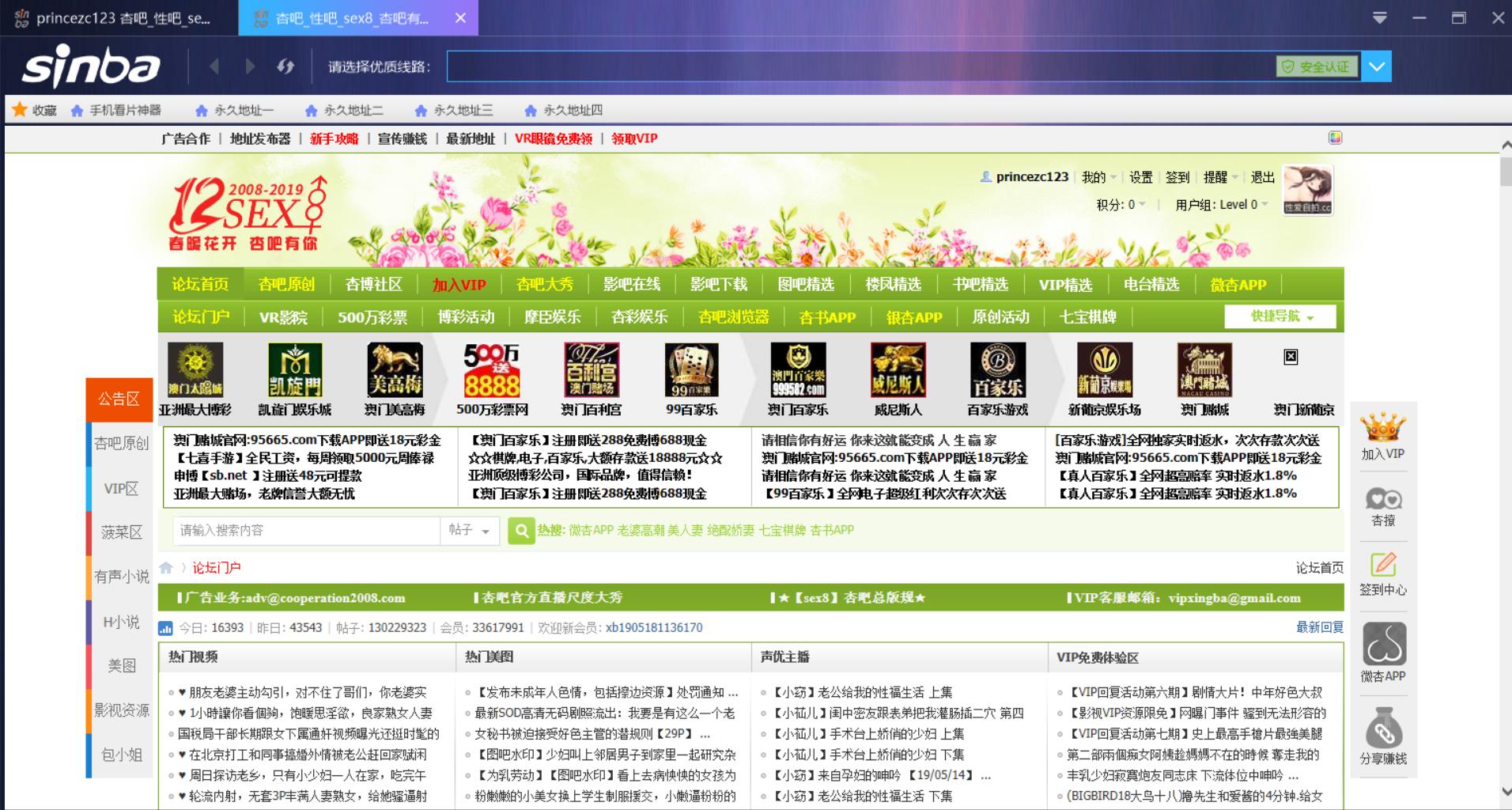The width and height of the screenshot is (1512, 810).
Task: Select 七宝棋牌 in the second navigation row
Action: (x=1088, y=317)
